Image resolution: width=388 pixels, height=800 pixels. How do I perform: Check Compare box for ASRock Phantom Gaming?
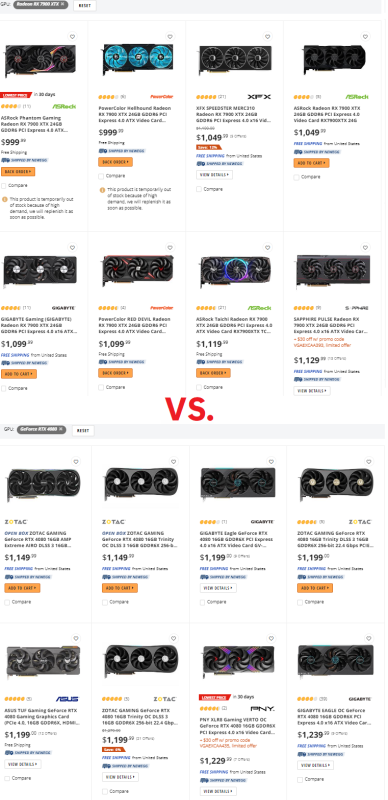click(x=4, y=186)
